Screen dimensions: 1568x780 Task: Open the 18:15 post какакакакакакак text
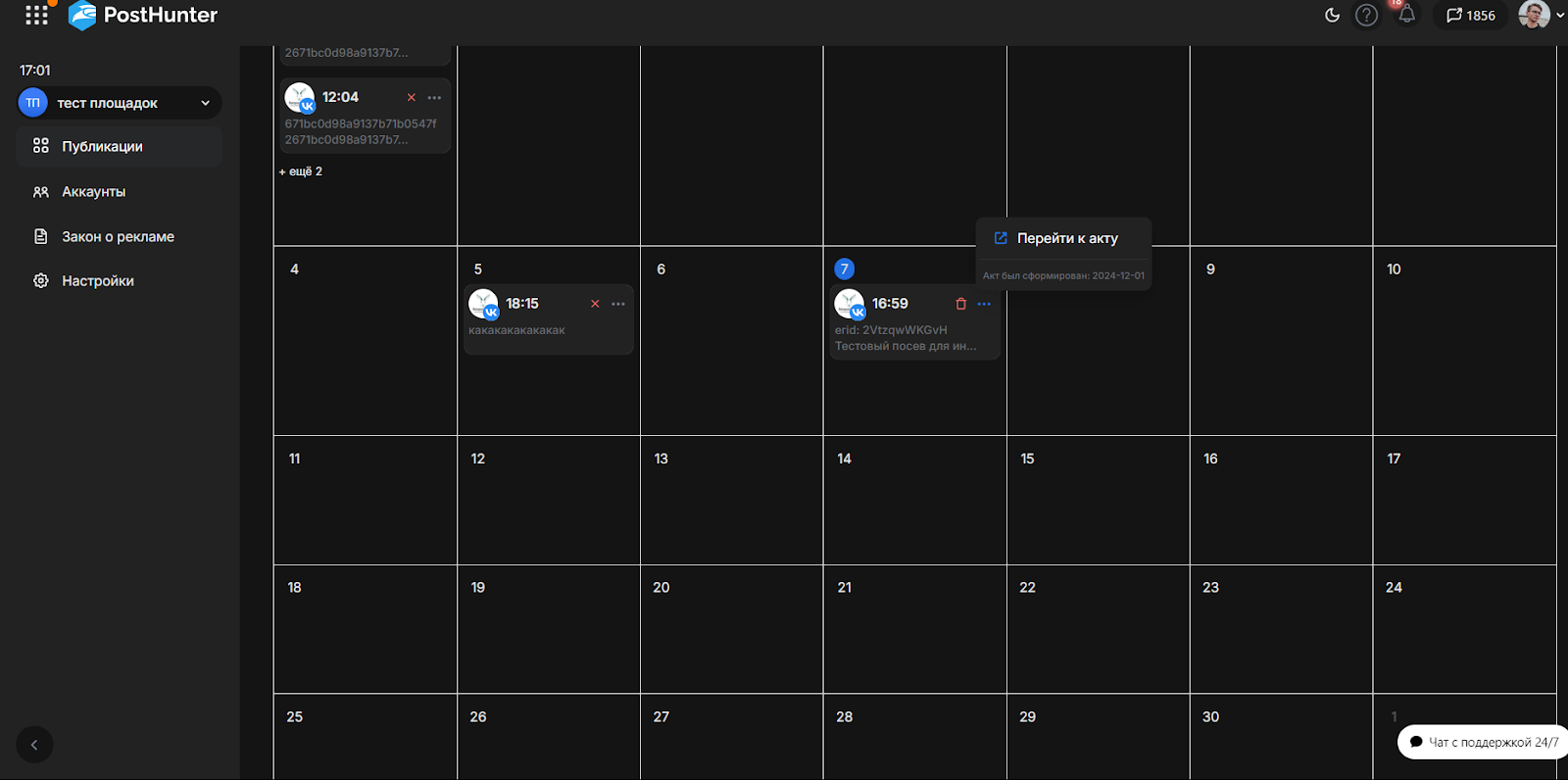516,330
